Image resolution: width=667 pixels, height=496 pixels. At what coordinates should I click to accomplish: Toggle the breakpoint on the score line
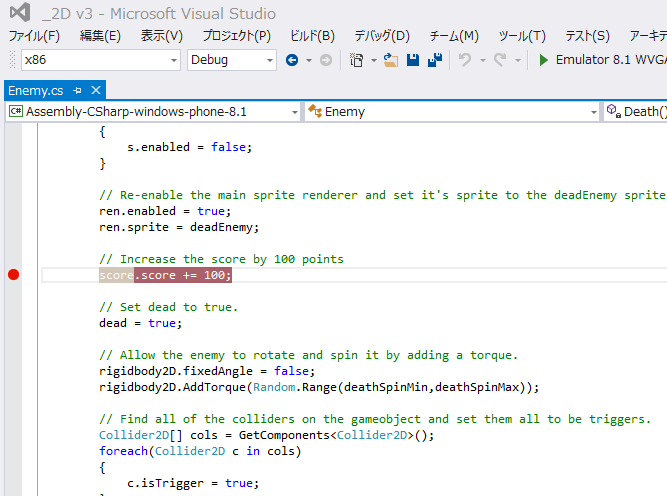[14, 275]
